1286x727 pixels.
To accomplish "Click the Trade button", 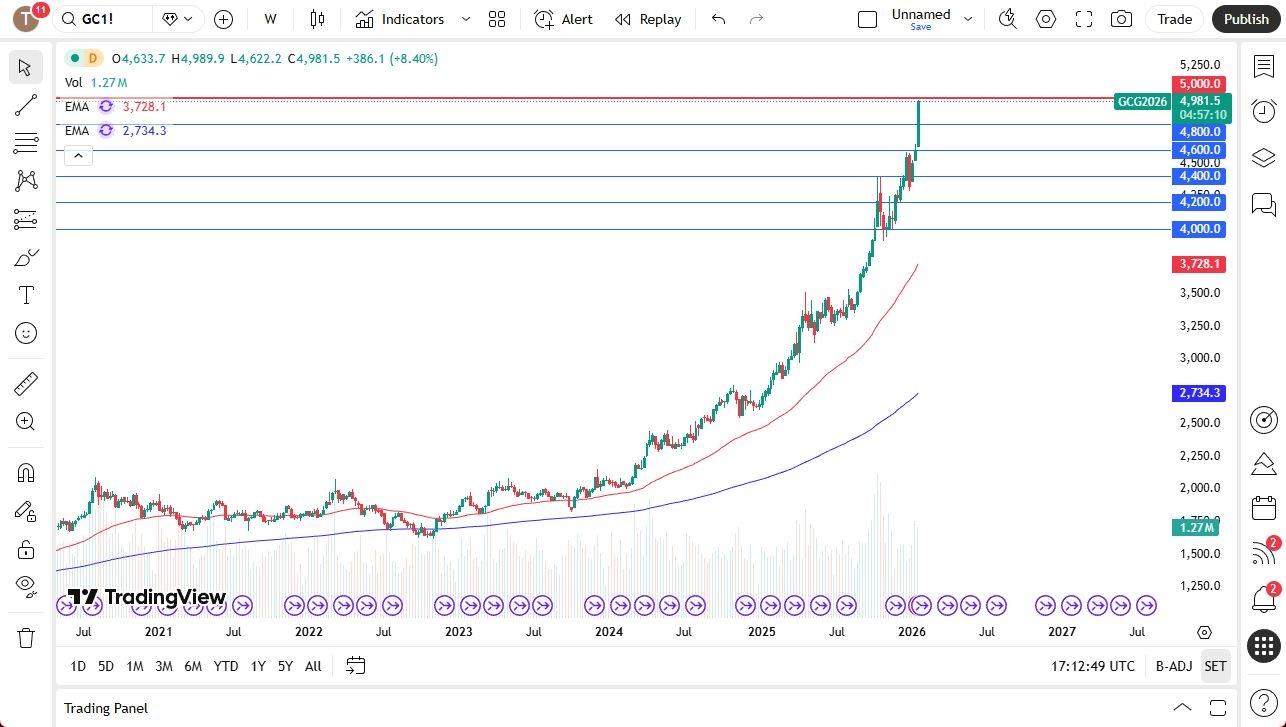I will tap(1173, 19).
